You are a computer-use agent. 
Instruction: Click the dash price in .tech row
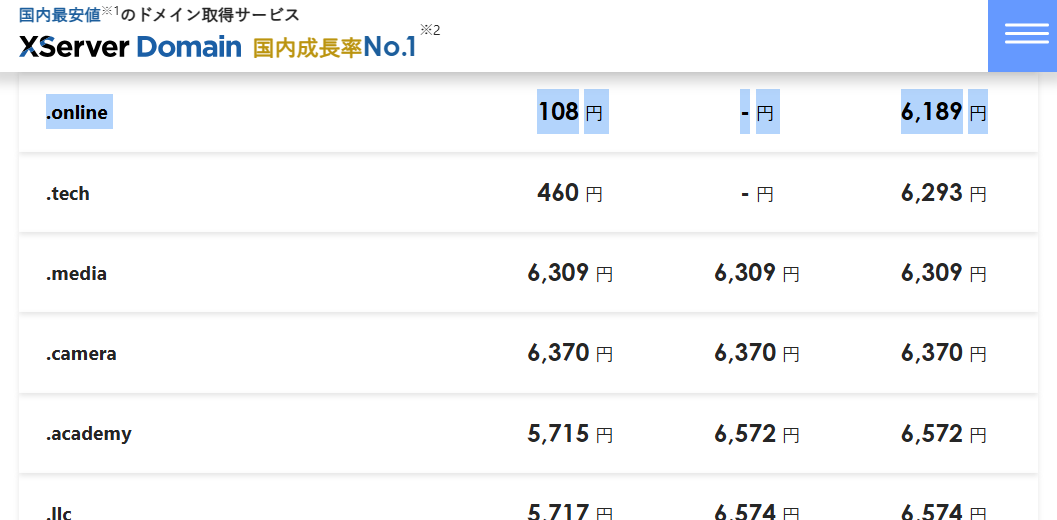coord(757,194)
